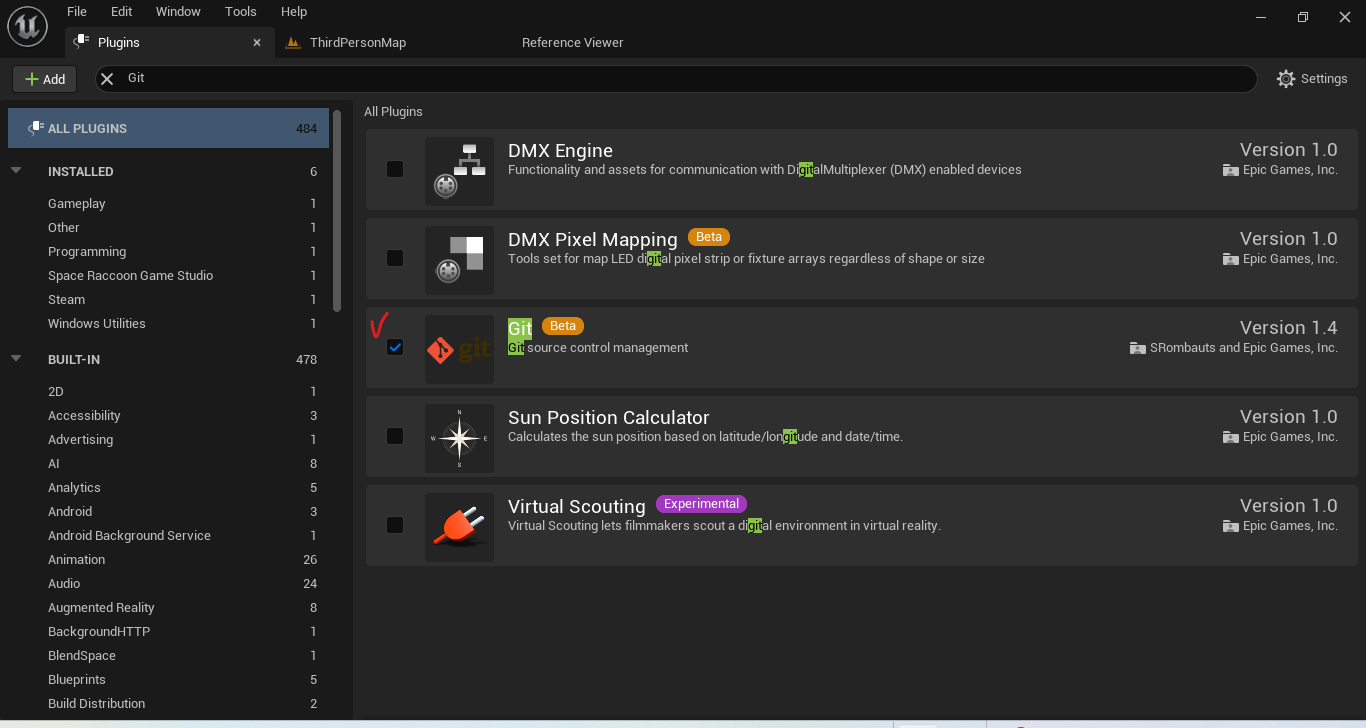The width and height of the screenshot is (1366, 728).
Task: Enable the Sun Position Calculator checkbox
Action: point(395,436)
